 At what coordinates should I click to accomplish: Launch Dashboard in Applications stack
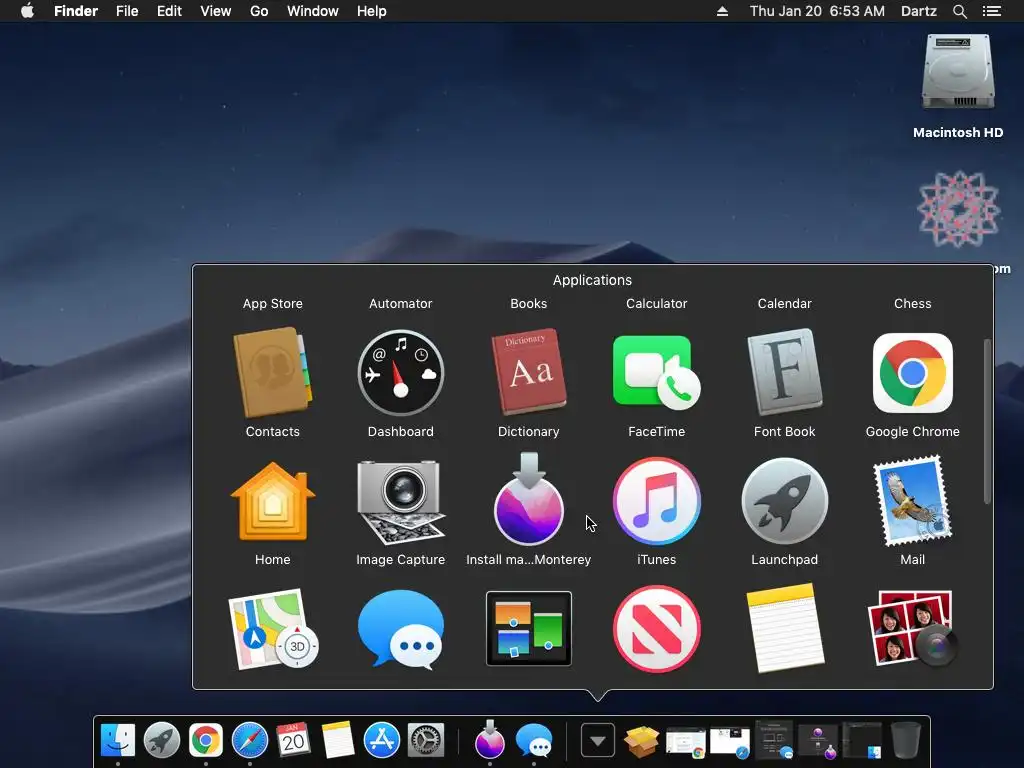click(x=400, y=373)
